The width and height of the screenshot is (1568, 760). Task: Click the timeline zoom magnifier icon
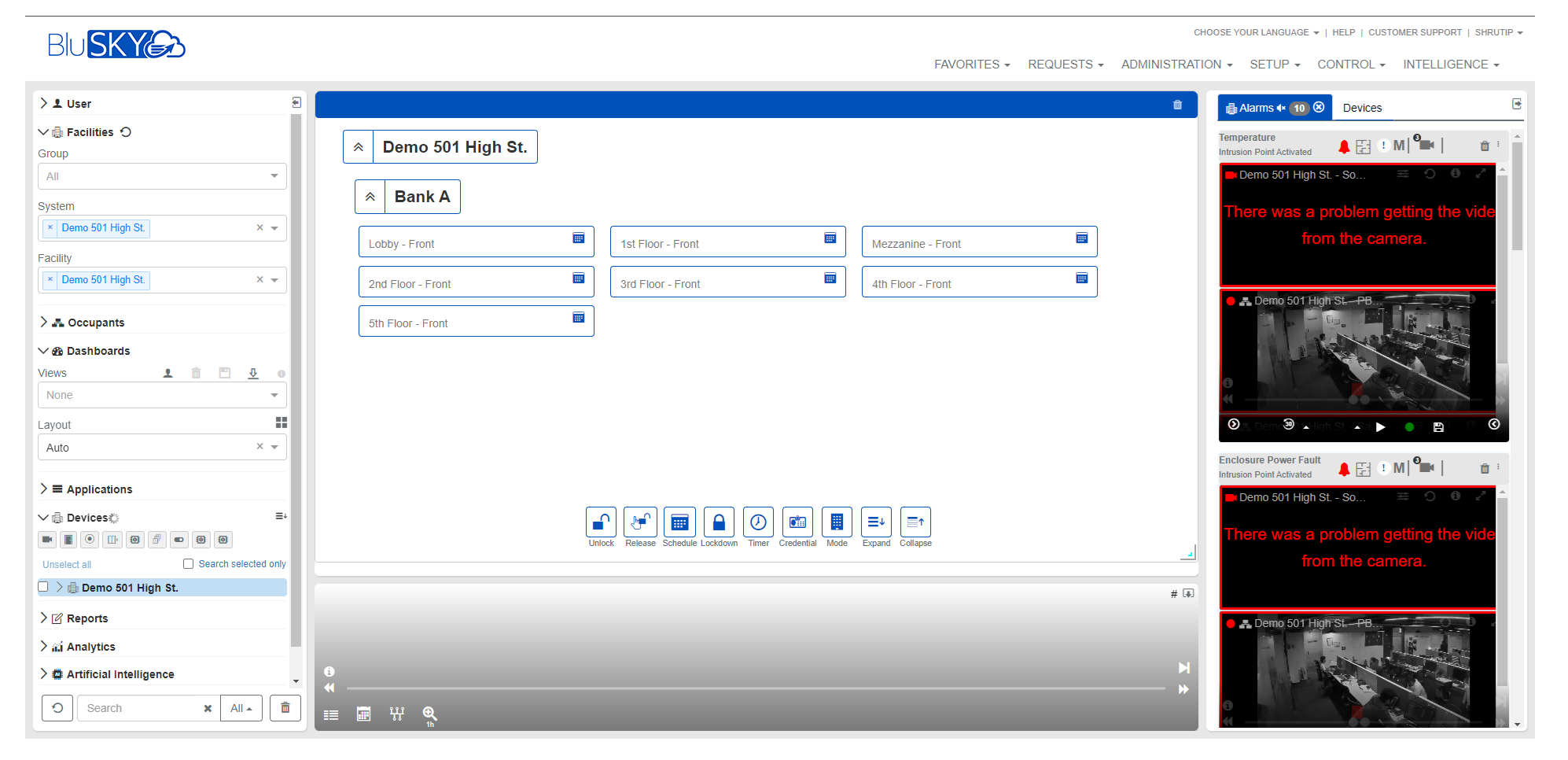[x=429, y=714]
